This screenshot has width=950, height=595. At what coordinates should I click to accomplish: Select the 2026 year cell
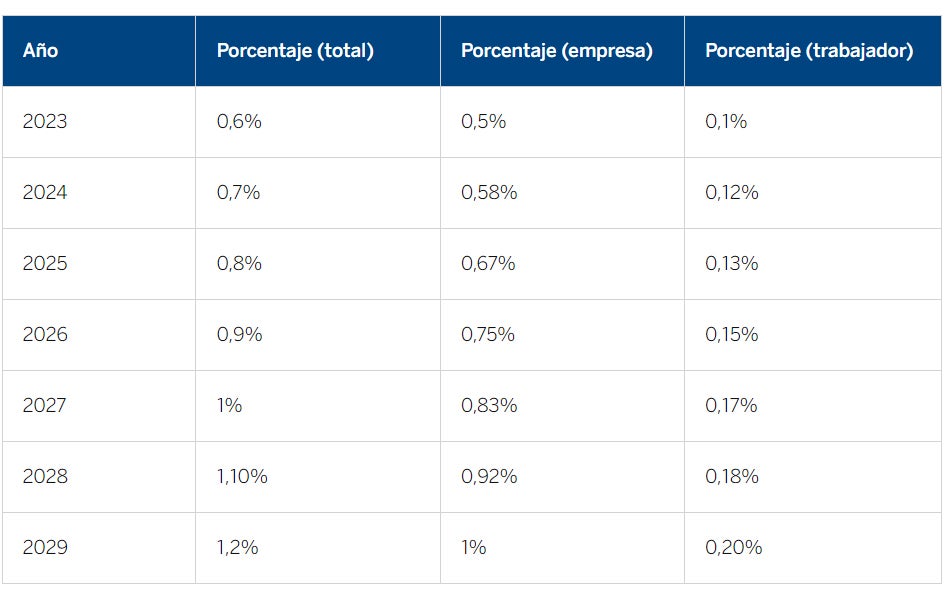click(x=45, y=335)
